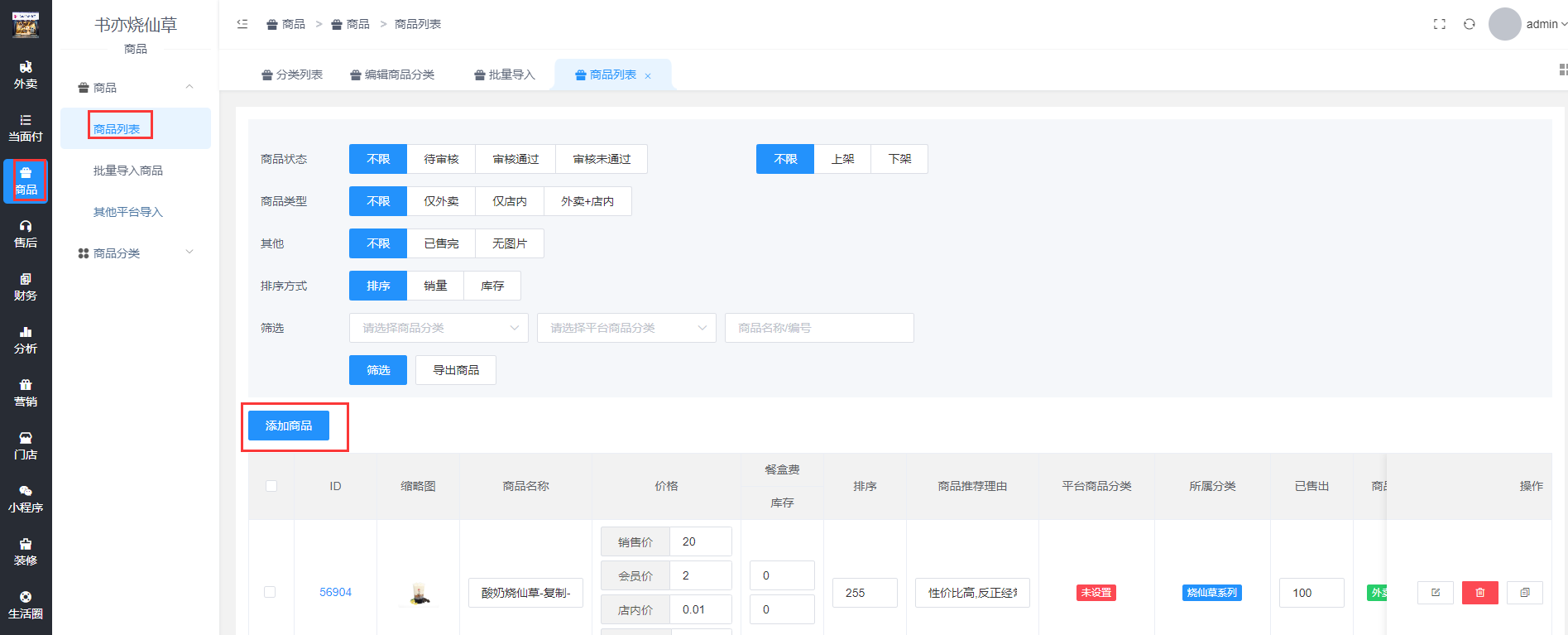
Task: Click the blue 筛选 button
Action: point(378,370)
